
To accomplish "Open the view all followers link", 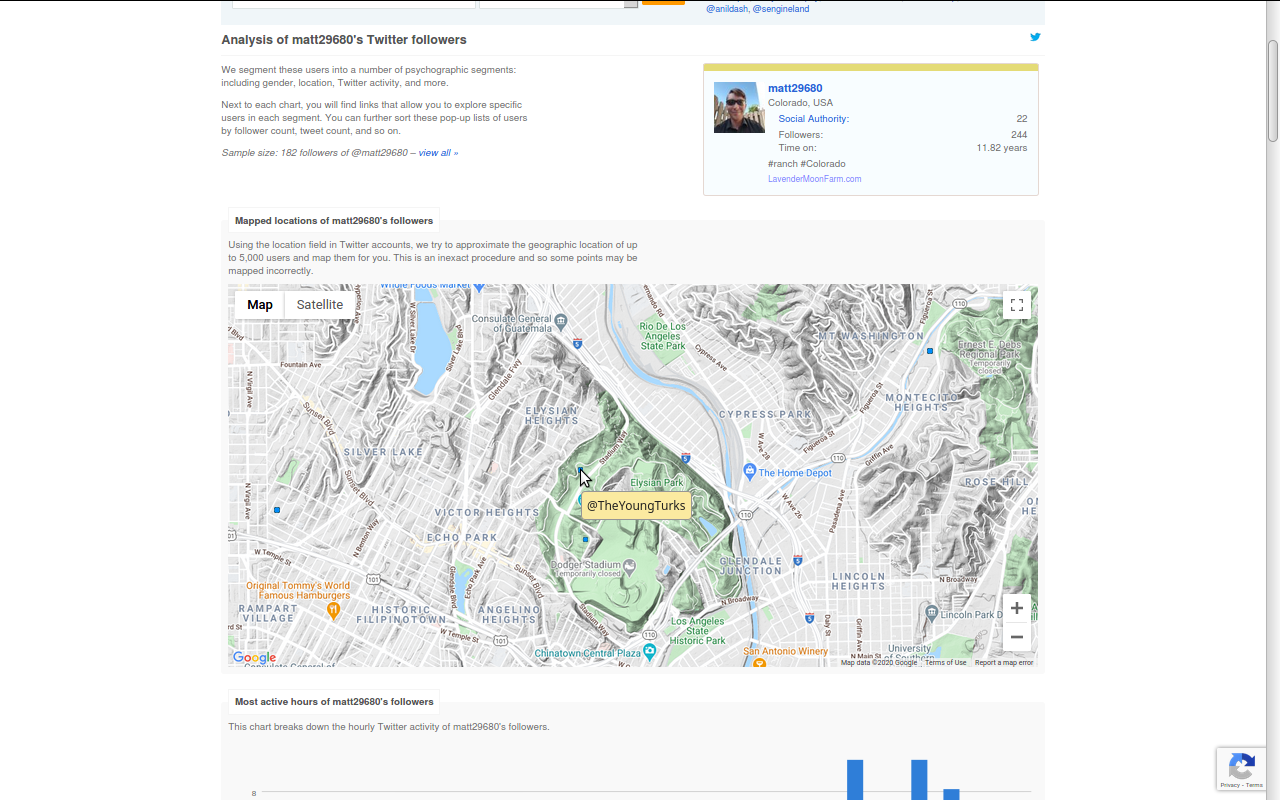I will coord(438,153).
